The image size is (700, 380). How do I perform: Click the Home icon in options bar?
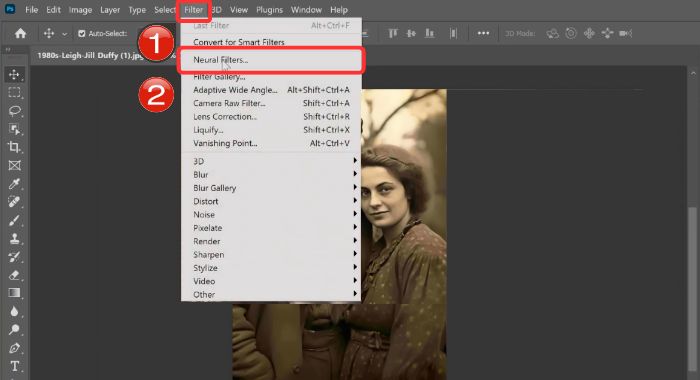tap(21, 33)
